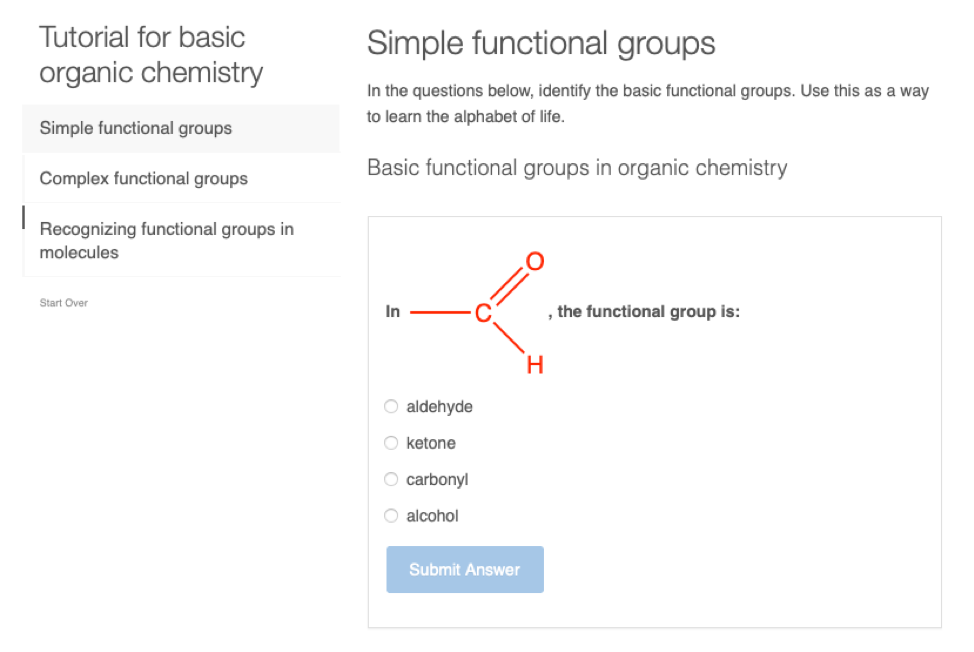Image resolution: width=974 pixels, height=652 pixels.
Task: Choose the ketone answer option
Action: [x=391, y=443]
